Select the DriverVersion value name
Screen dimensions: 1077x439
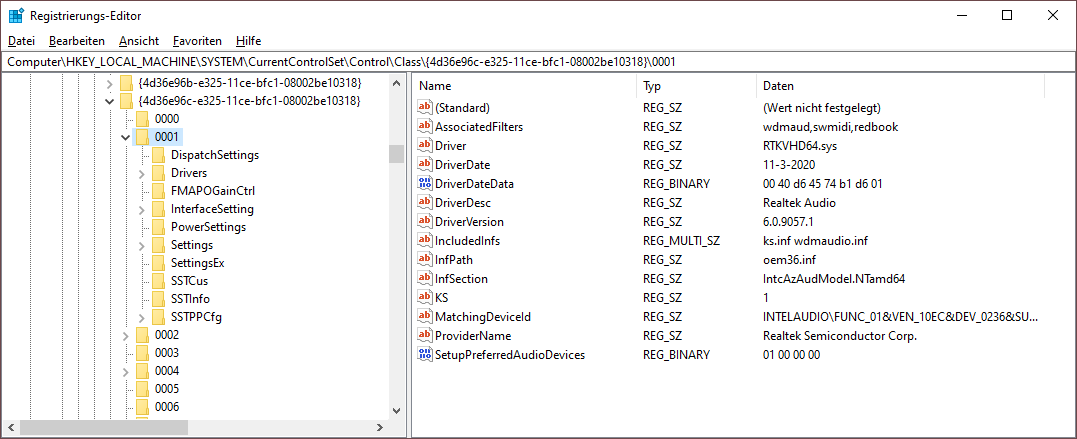(469, 222)
